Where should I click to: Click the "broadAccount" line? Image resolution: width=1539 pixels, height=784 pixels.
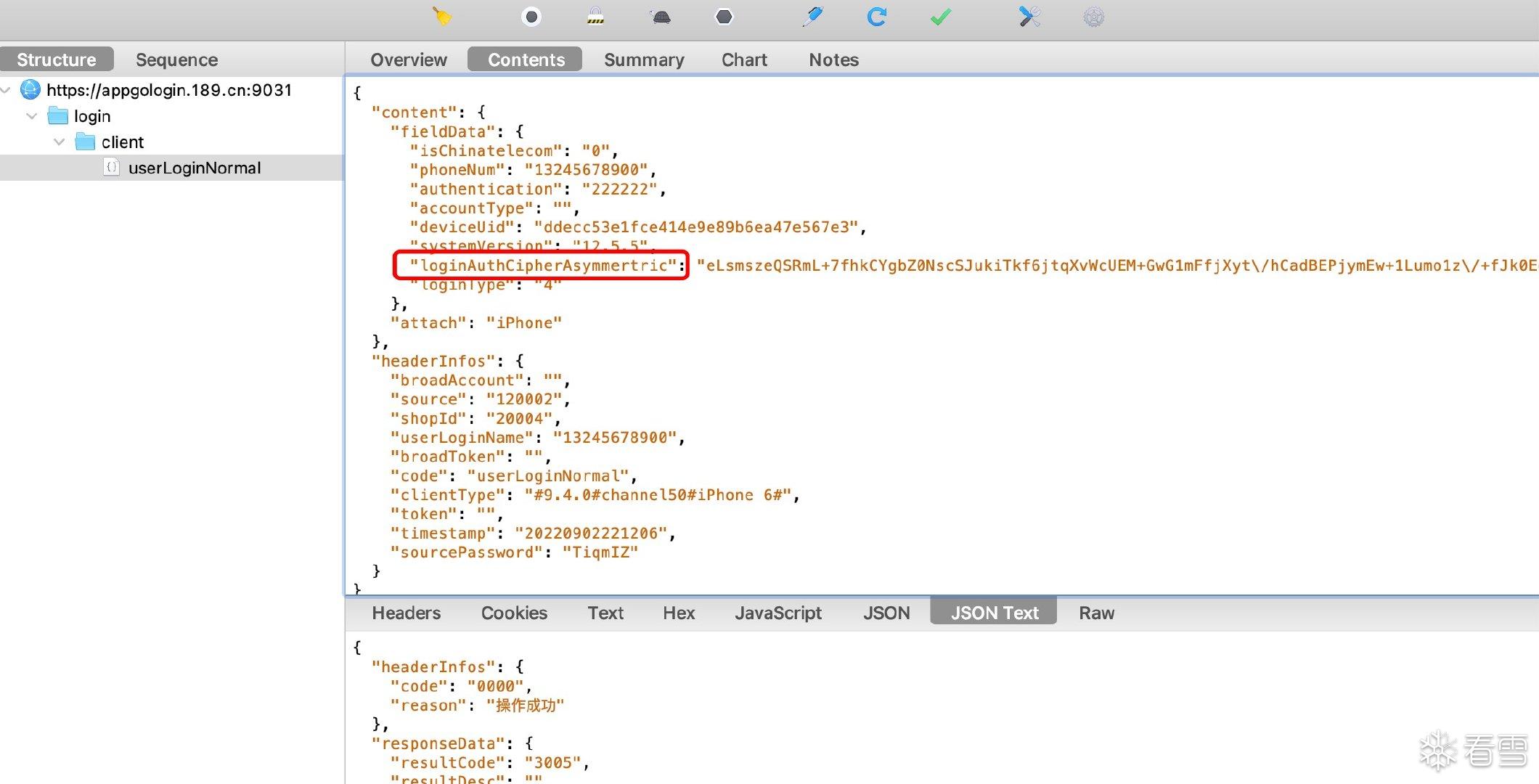(x=480, y=380)
